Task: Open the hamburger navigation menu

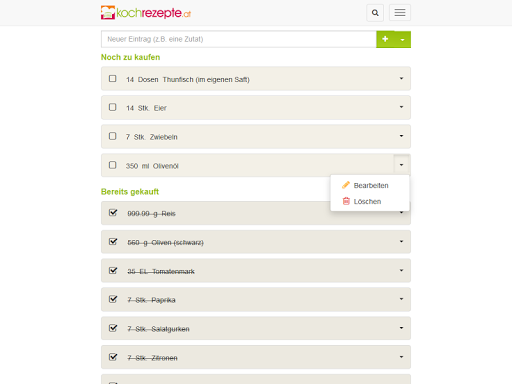Action: (400, 13)
